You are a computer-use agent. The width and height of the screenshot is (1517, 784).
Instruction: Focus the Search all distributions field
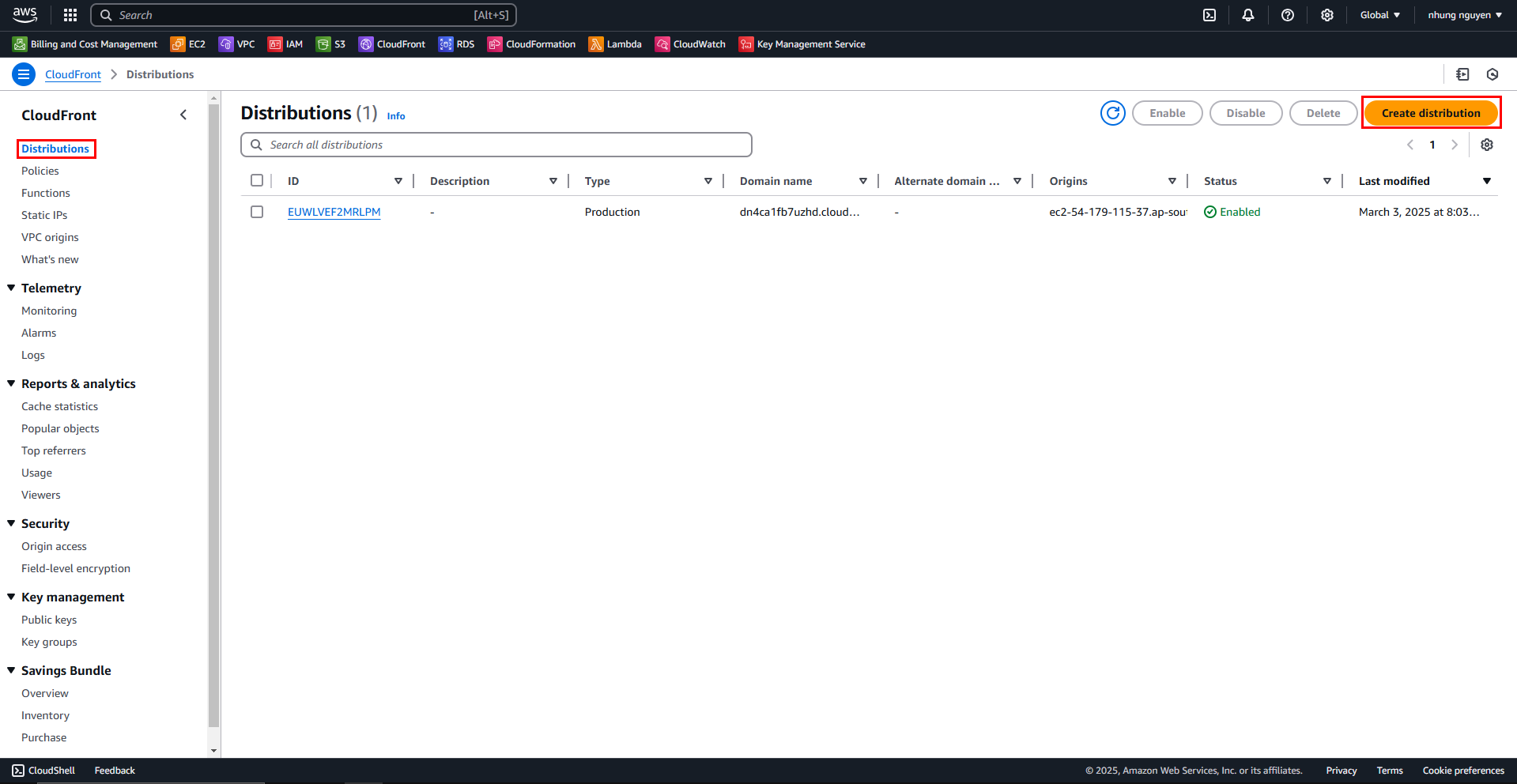(x=496, y=145)
